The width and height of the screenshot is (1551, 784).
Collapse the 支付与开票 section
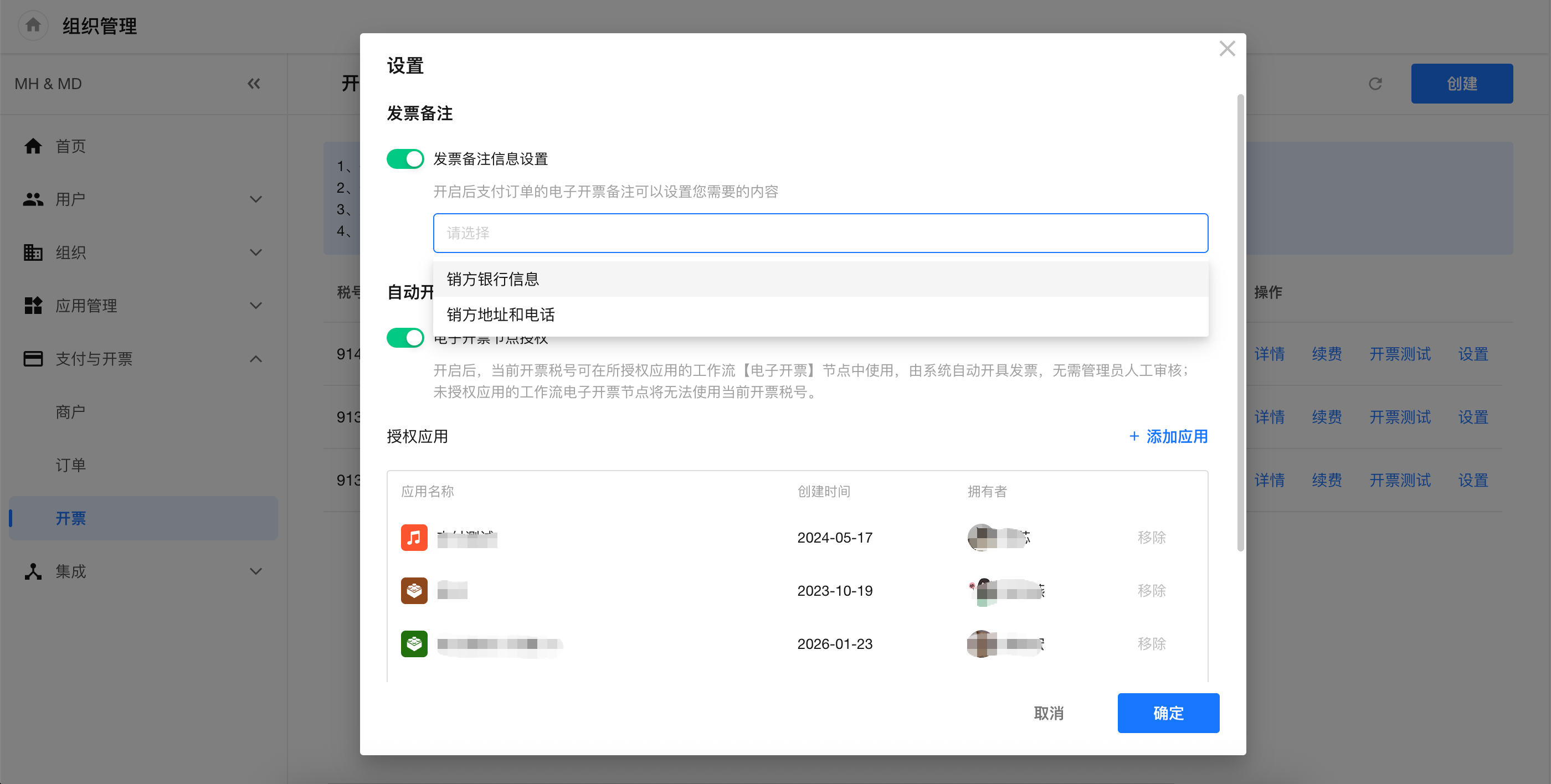255,359
